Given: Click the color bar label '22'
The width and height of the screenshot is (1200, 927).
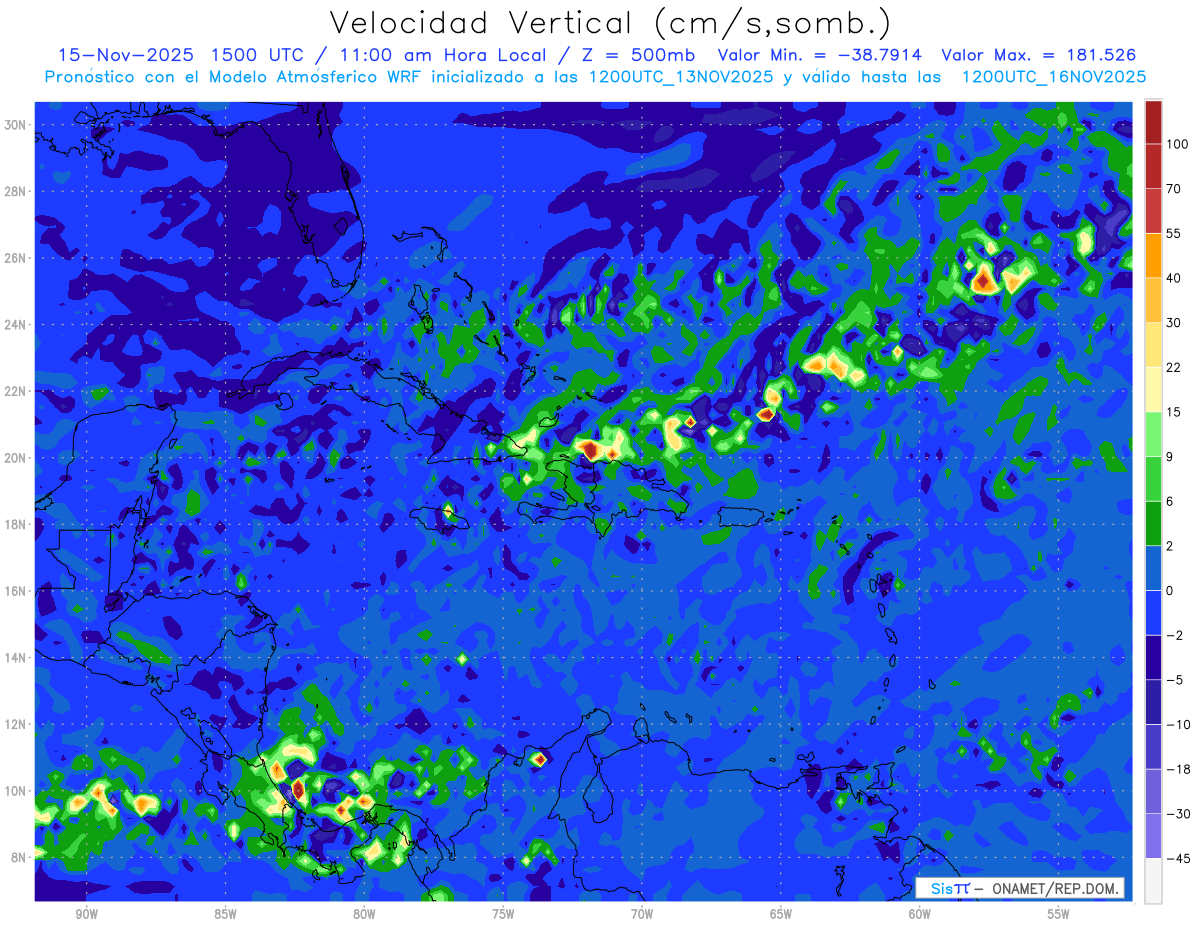Looking at the screenshot, I should coord(1174,367).
